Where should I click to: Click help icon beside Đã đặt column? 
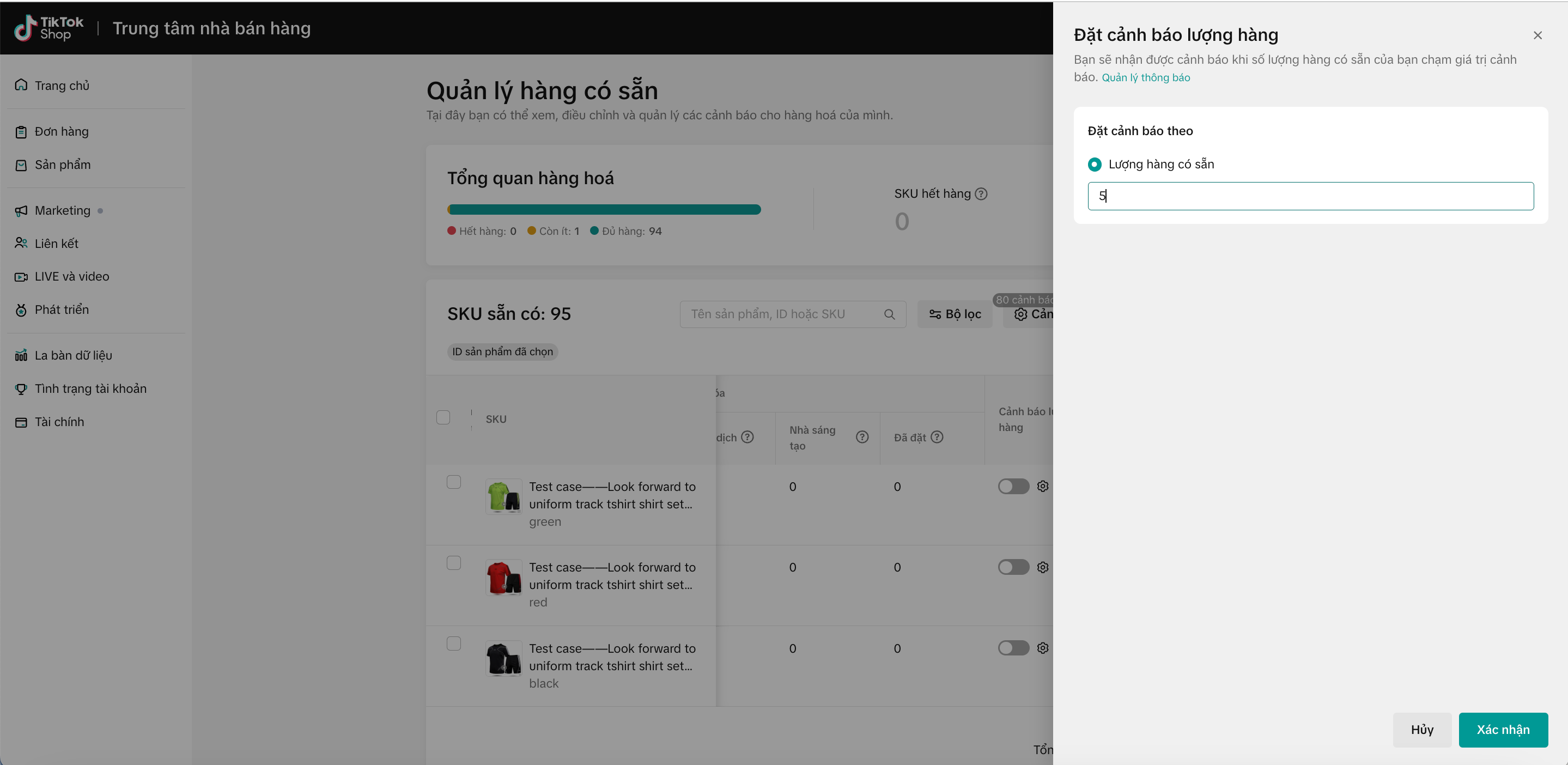[938, 437]
